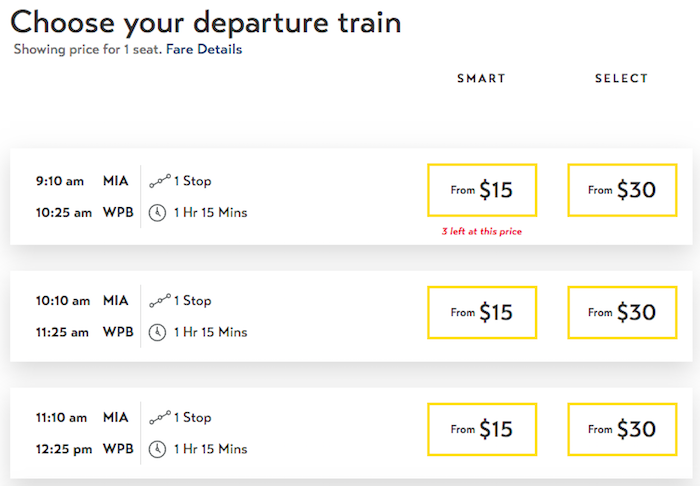The height and width of the screenshot is (486, 700).
Task: Choose the Select $30 fare on the 10:10 am train
Action: [x=622, y=312]
